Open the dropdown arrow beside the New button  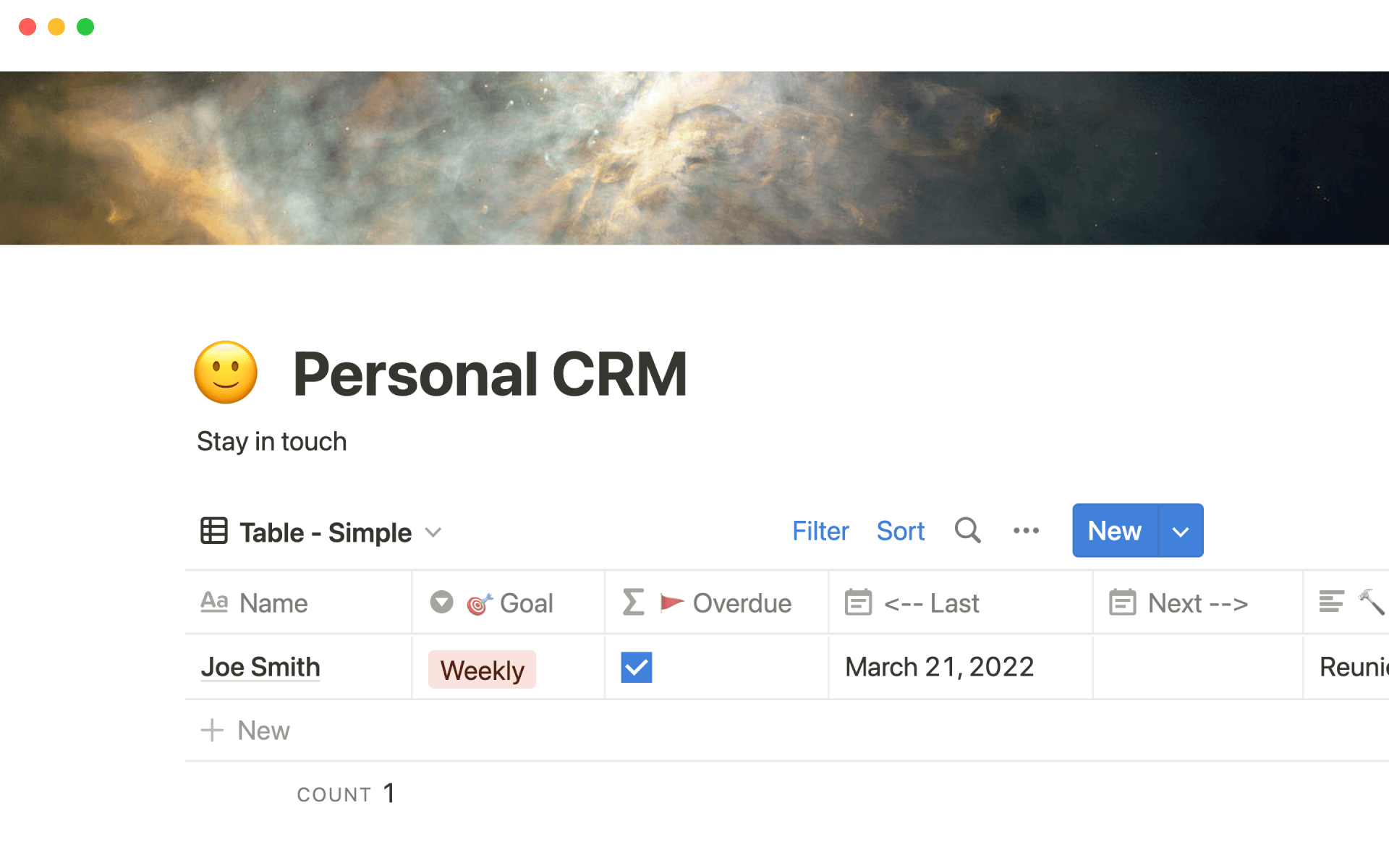pos(1181,532)
